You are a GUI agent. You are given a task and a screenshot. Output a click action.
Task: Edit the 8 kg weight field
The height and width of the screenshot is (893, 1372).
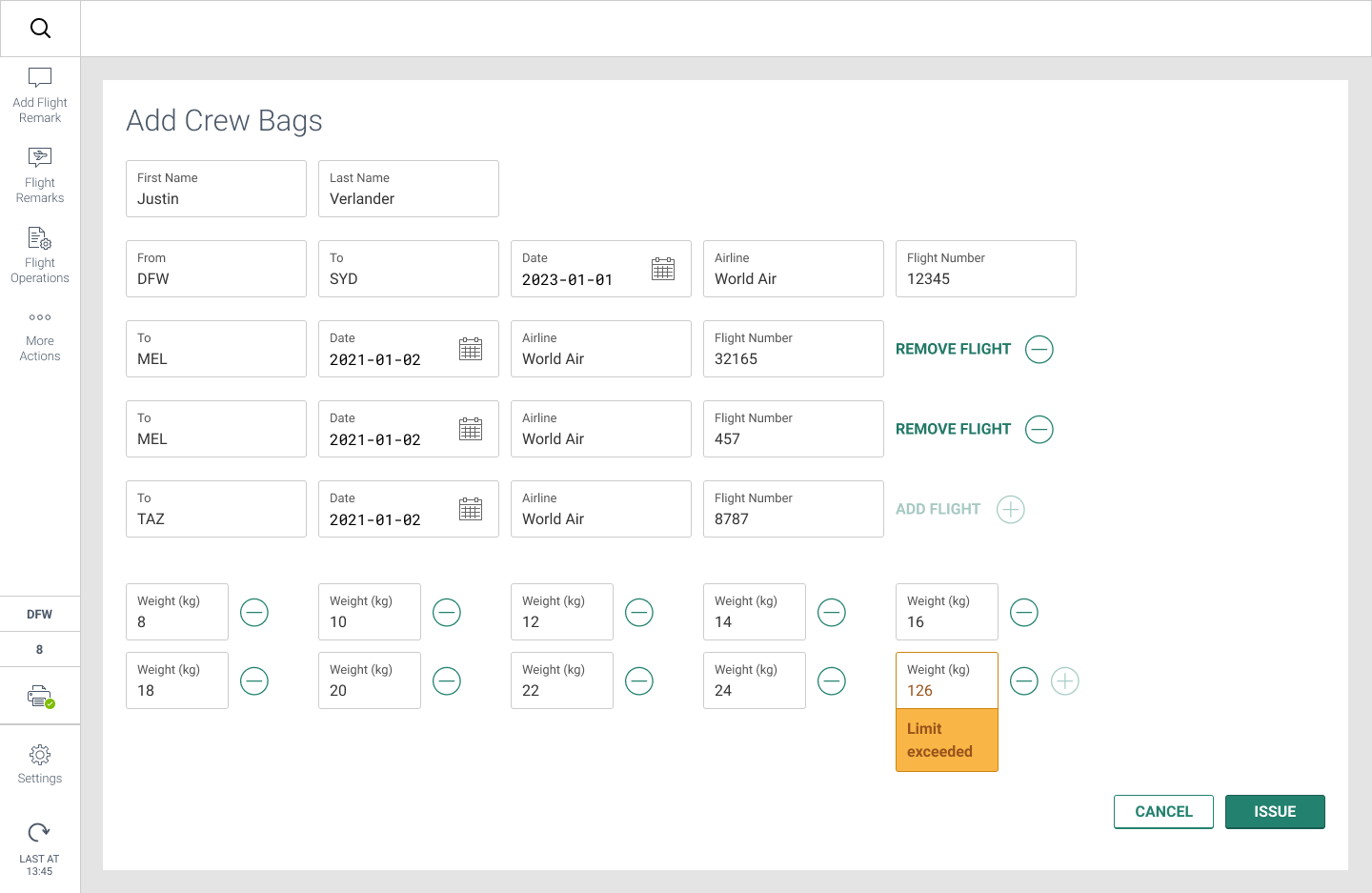[177, 612]
